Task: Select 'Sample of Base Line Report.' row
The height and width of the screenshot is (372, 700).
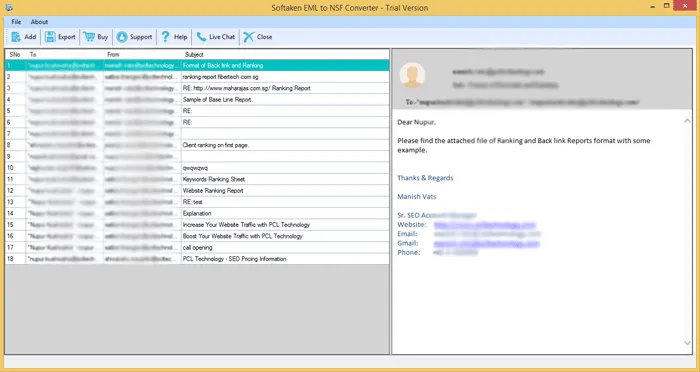Action: 197,100
